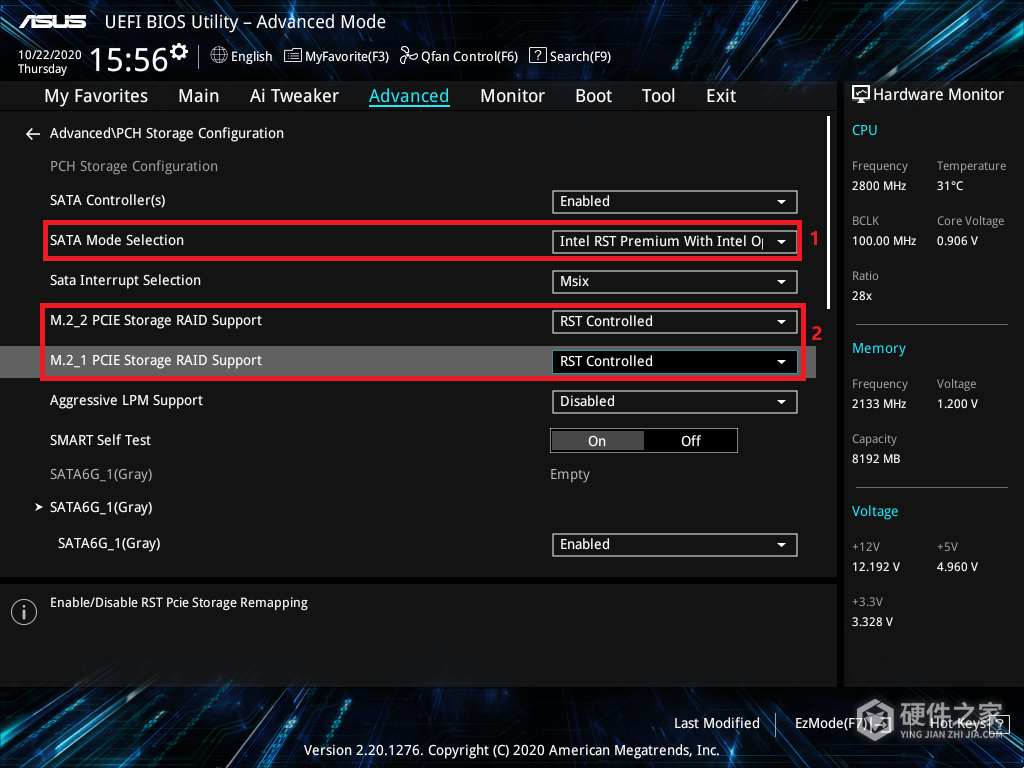Switch to the Main tab

(199, 96)
